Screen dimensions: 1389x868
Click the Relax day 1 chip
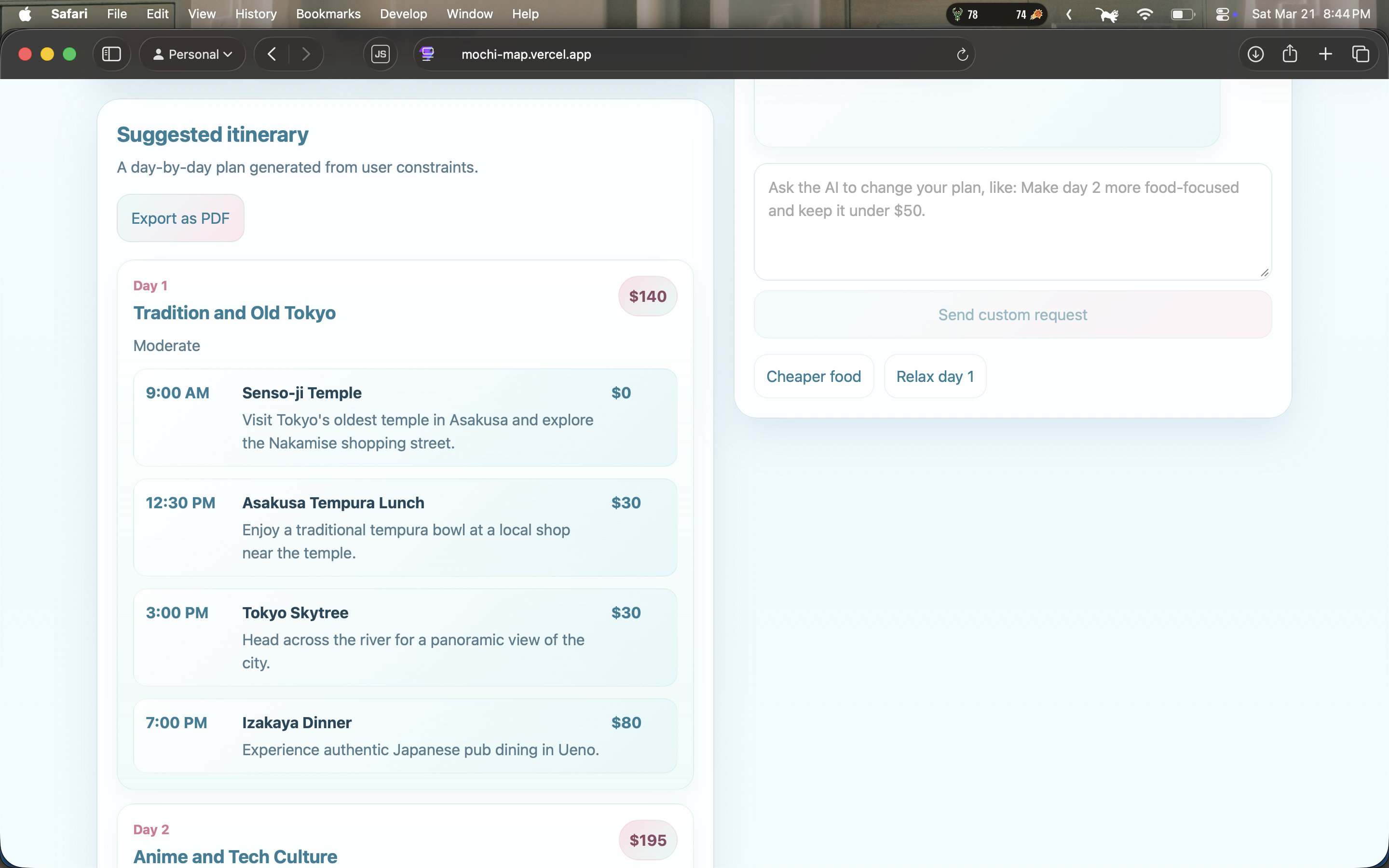tap(934, 377)
